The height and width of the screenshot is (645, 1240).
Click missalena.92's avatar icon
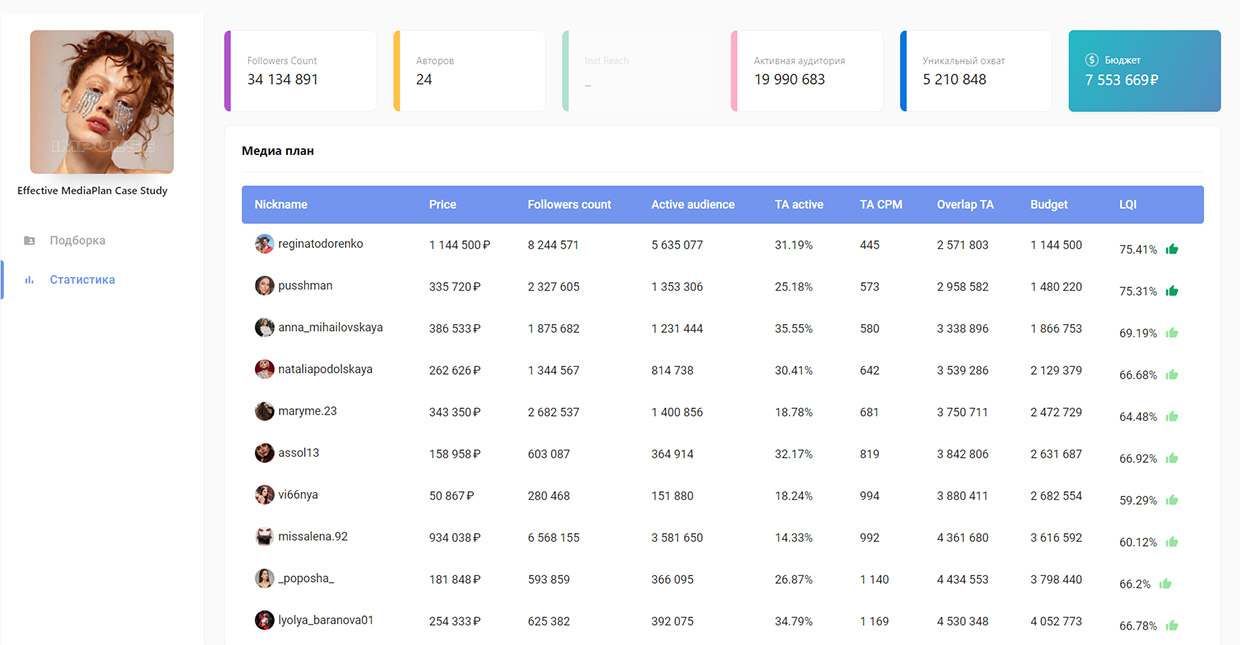[264, 537]
